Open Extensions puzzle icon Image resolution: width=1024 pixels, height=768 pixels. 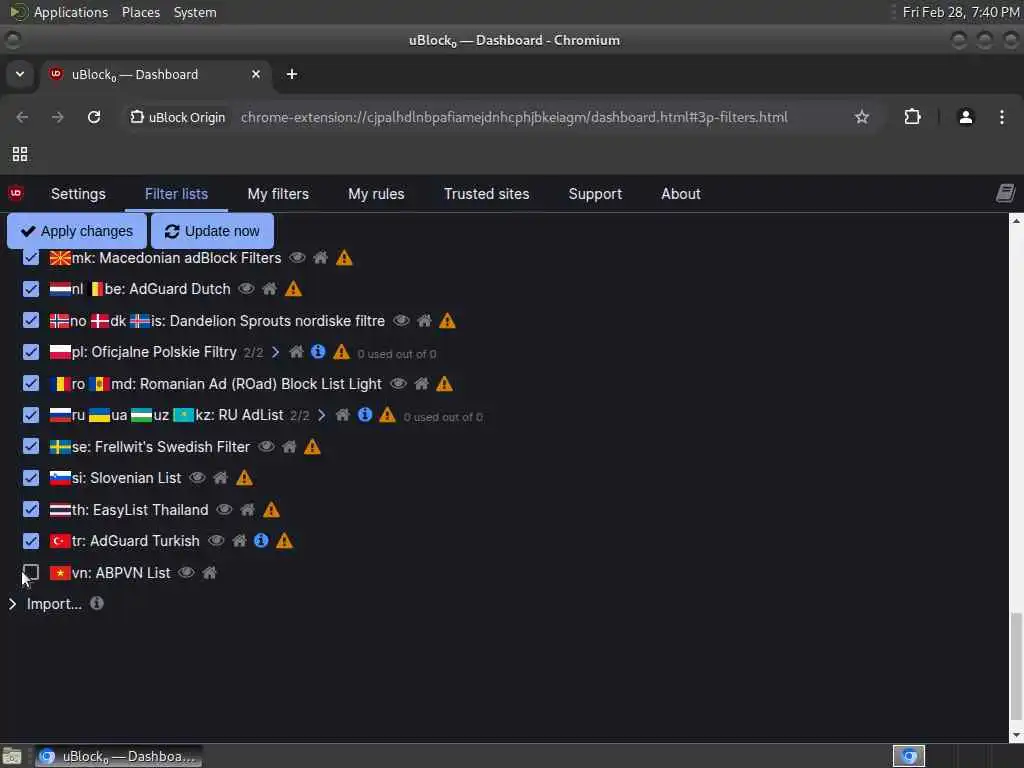coord(912,117)
